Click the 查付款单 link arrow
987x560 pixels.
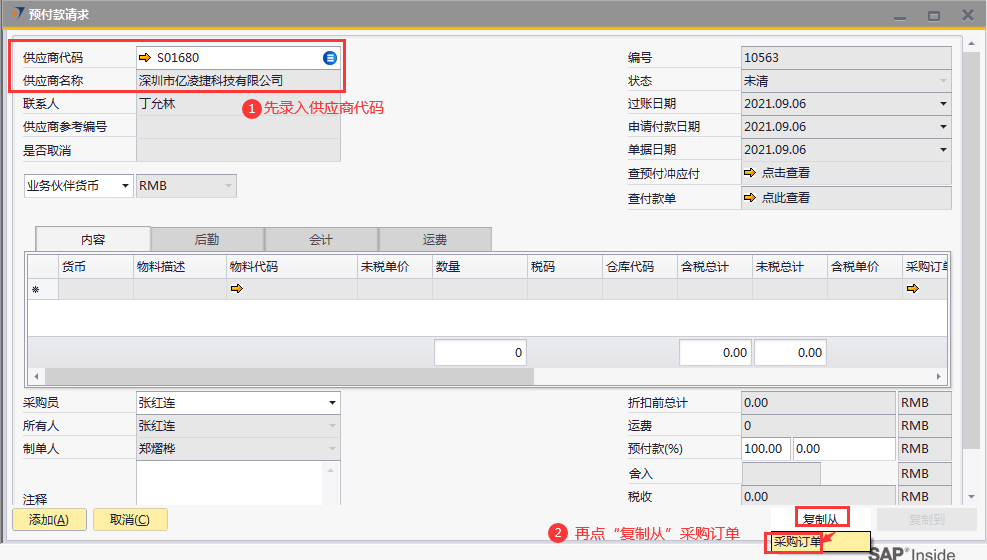coord(749,198)
